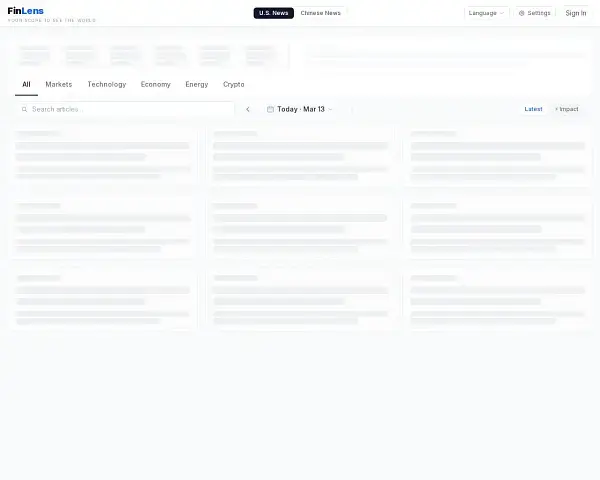Image resolution: width=600 pixels, height=480 pixels.
Task: Open Settings via the gear icon
Action: click(x=521, y=13)
